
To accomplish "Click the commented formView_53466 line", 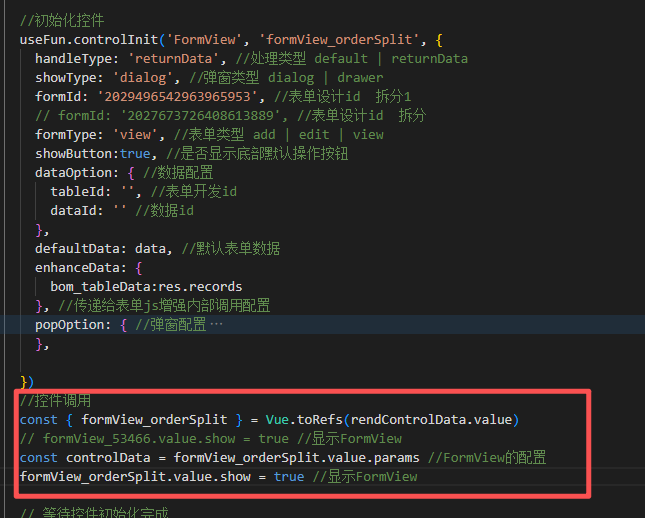I will tap(210, 439).
